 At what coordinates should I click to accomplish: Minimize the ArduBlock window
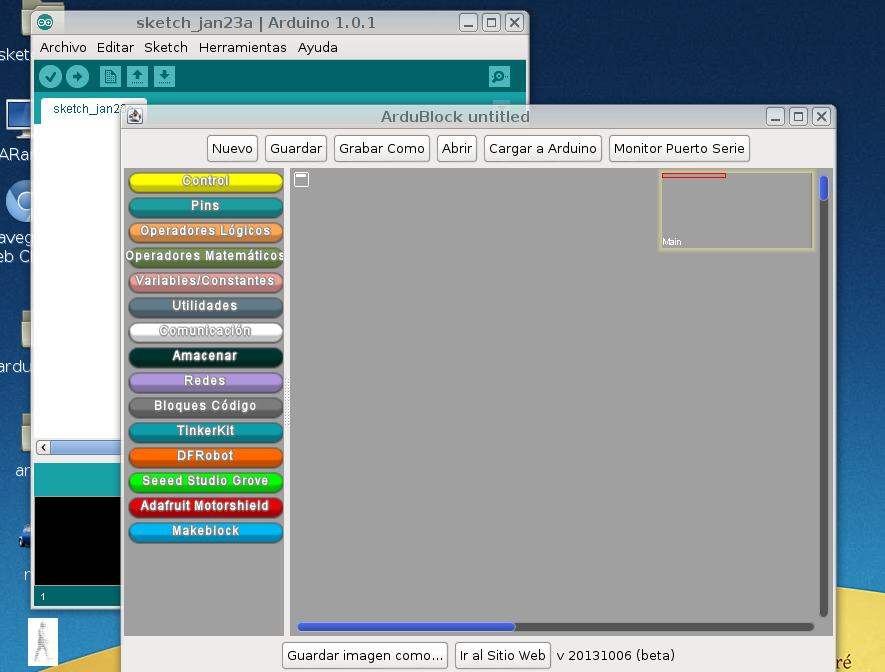pyautogui.click(x=776, y=117)
